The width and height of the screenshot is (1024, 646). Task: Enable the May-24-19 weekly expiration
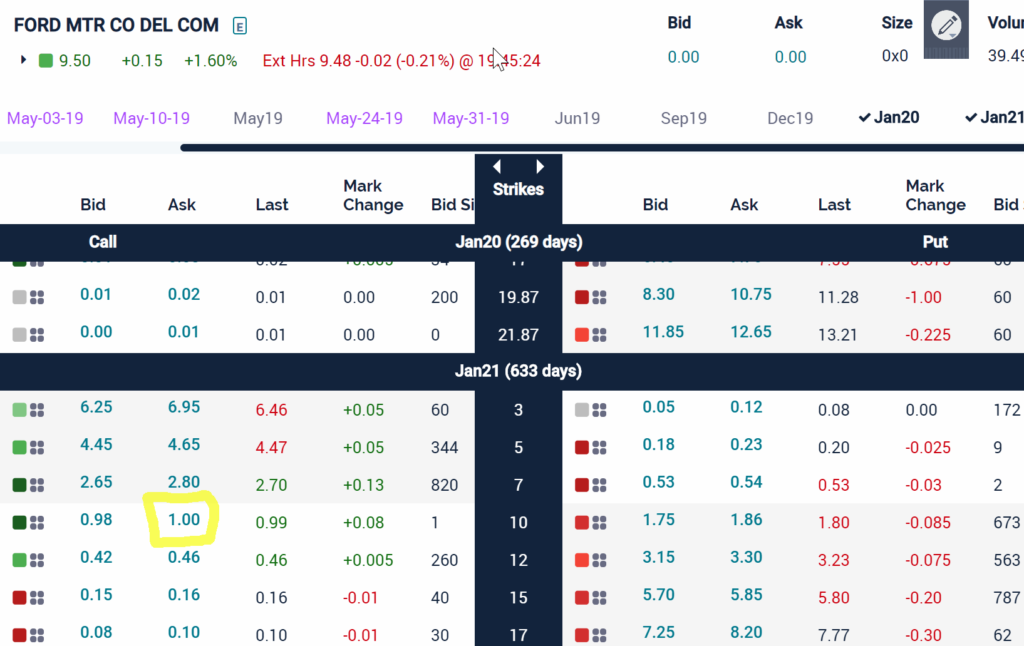tap(364, 119)
